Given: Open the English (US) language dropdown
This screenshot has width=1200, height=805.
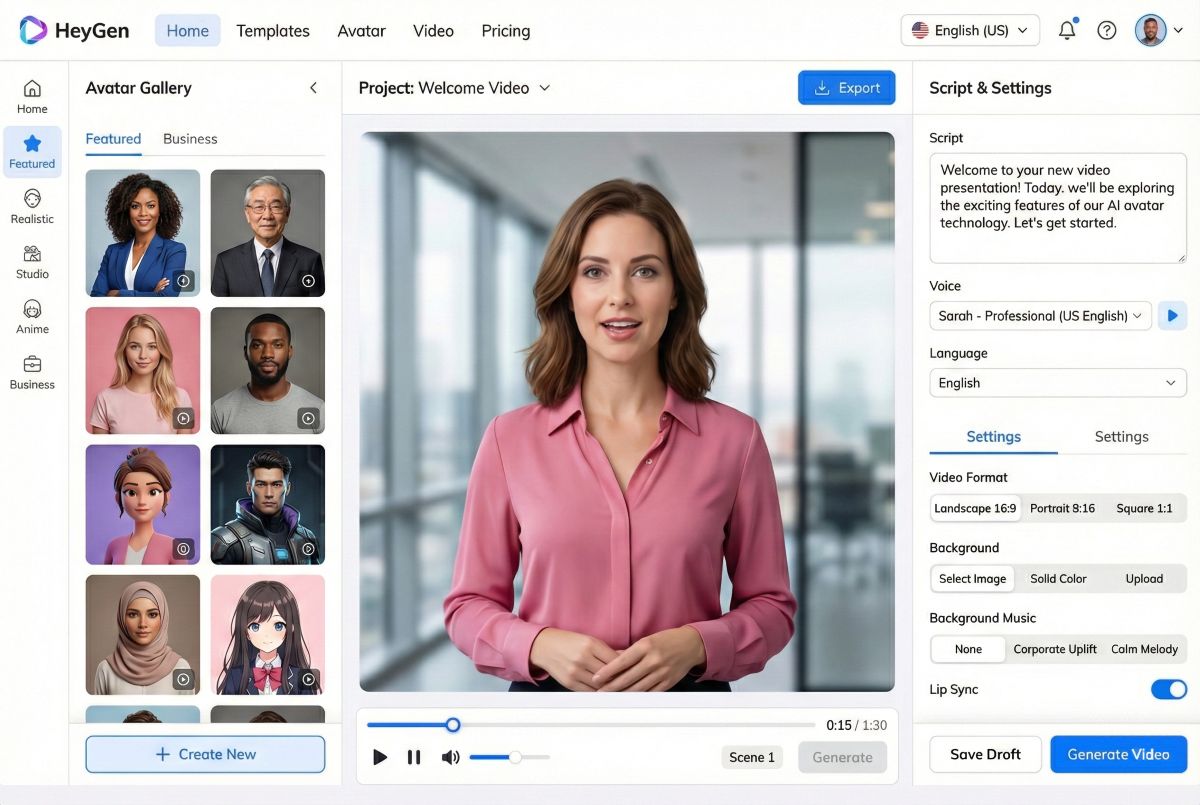Looking at the screenshot, I should [968, 30].
